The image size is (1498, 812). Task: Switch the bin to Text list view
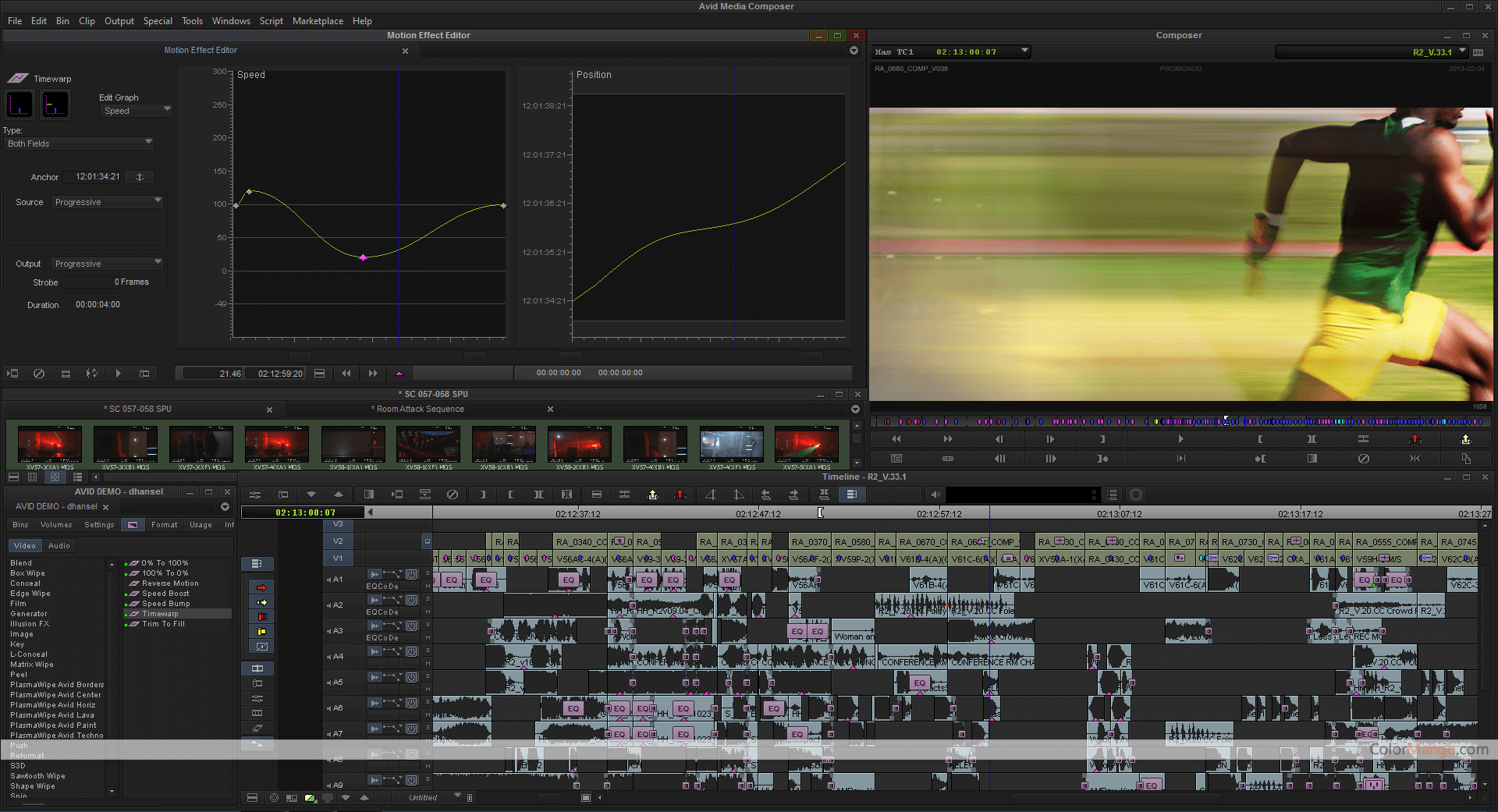pyautogui.click(x=32, y=477)
